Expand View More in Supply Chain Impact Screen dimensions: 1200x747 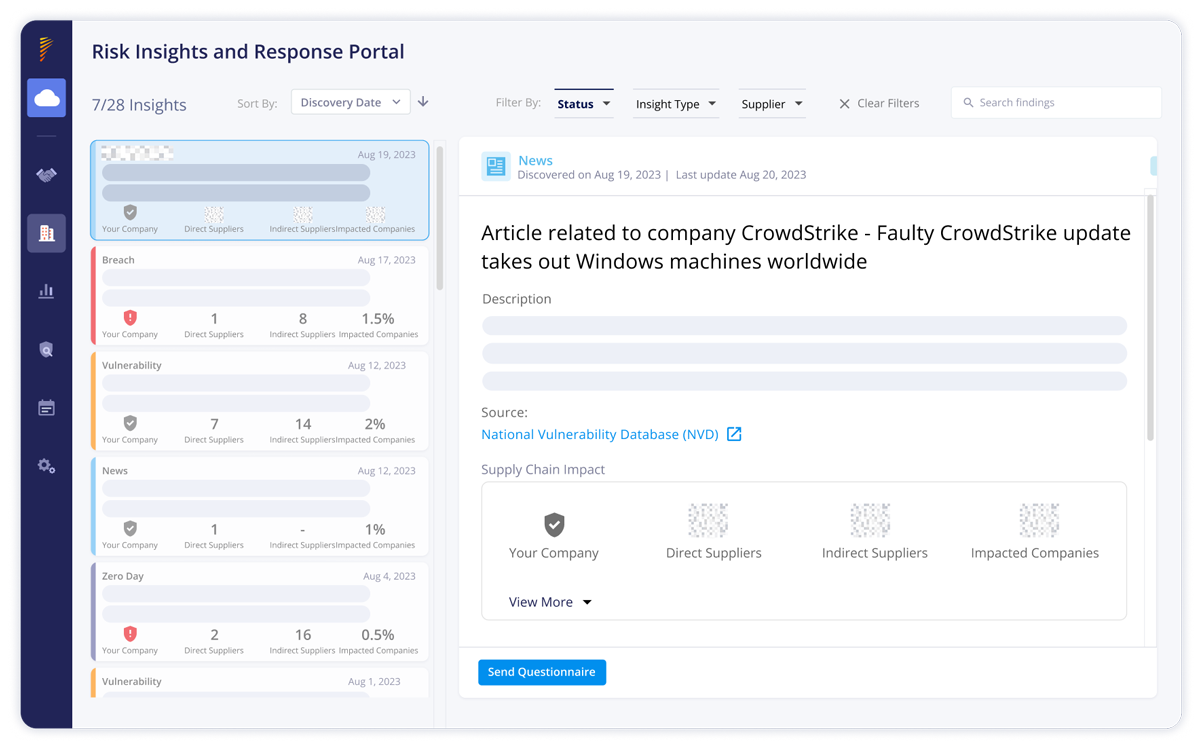tap(550, 602)
